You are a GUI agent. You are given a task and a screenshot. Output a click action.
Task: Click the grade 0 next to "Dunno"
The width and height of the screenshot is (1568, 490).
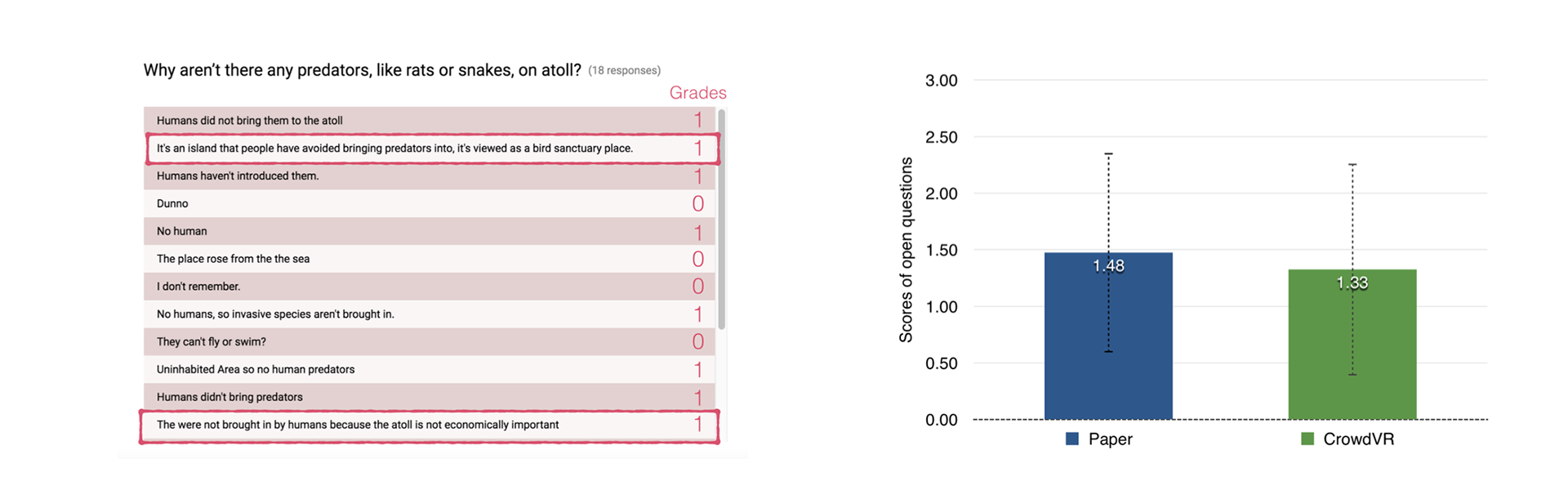pos(697,204)
